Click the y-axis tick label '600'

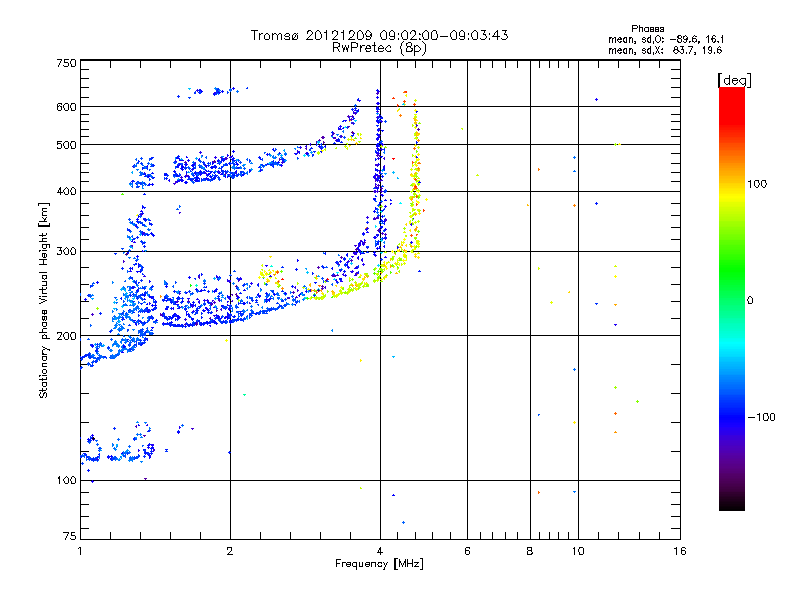point(66,107)
